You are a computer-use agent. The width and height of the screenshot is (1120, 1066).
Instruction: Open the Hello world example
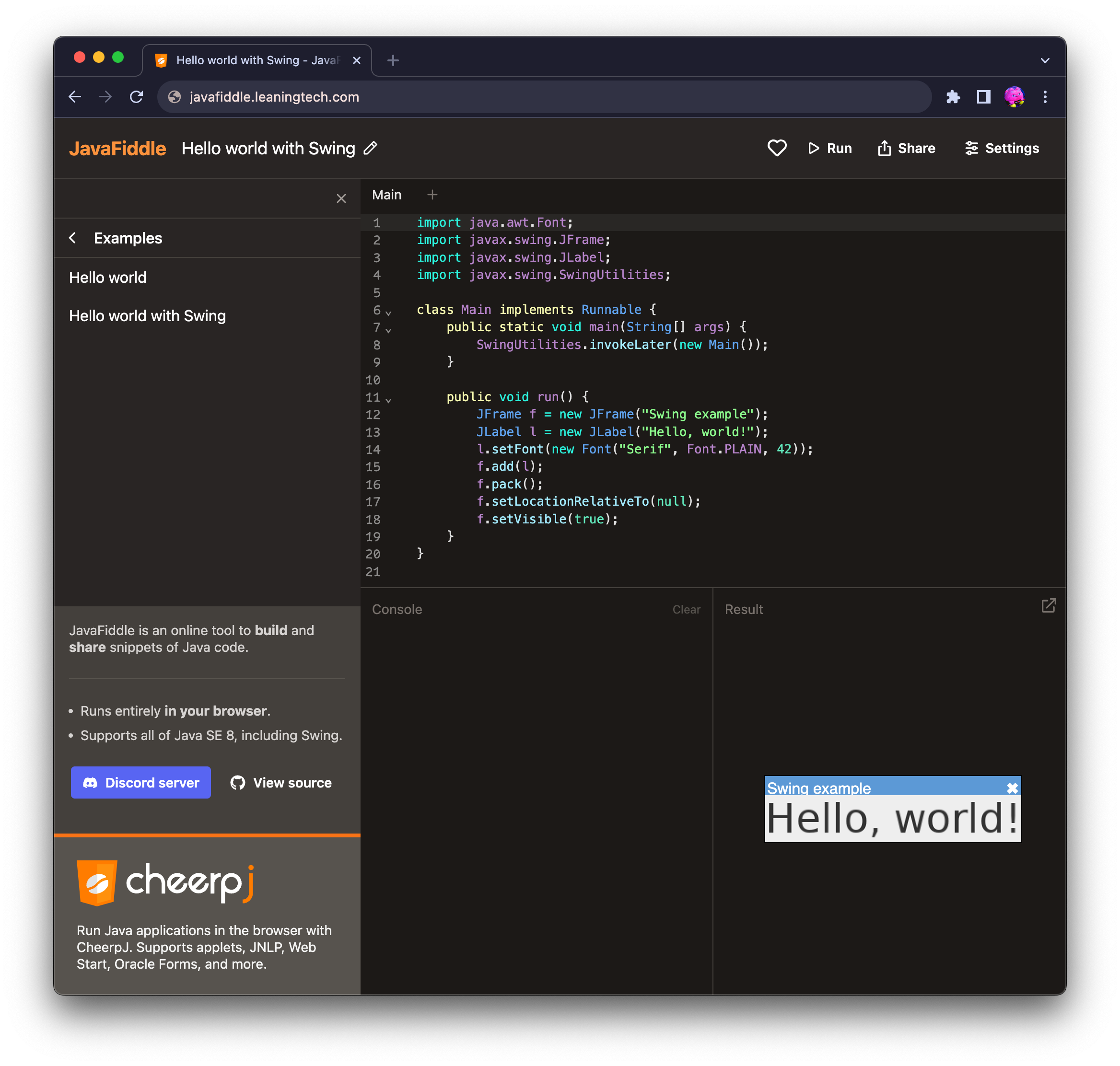pyautogui.click(x=108, y=278)
